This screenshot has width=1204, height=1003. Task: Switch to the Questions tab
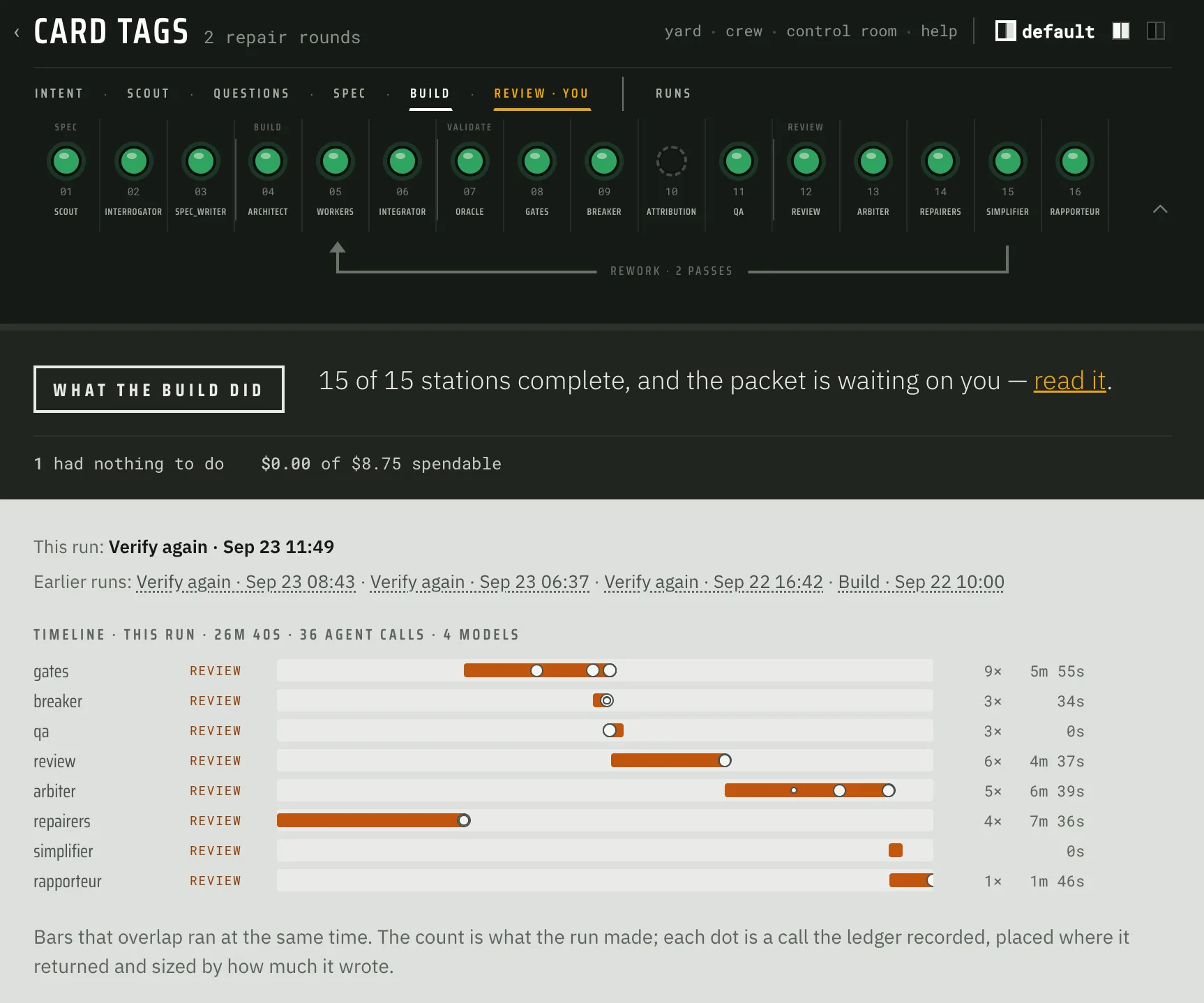click(252, 93)
